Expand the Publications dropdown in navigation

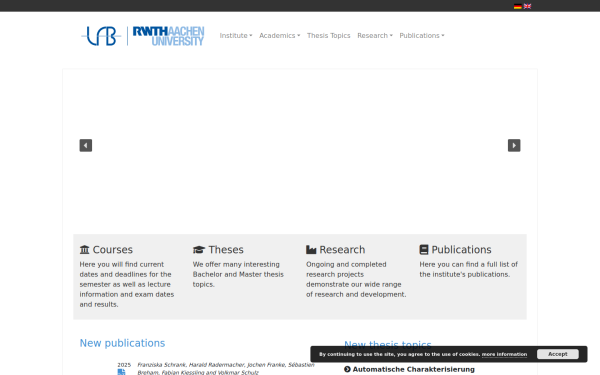(422, 36)
